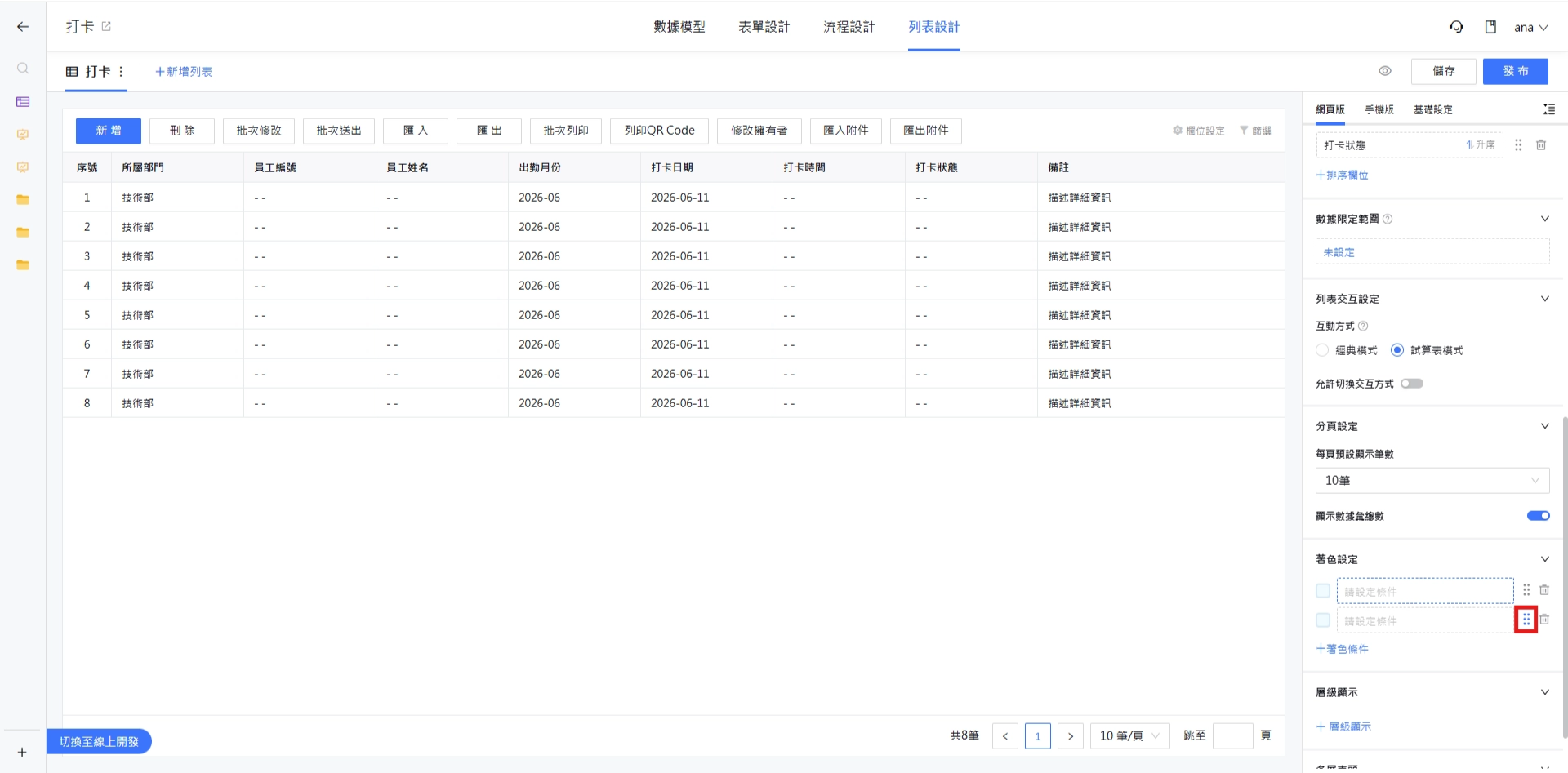
Task: Click help icon beside 互動方式
Action: (1363, 326)
